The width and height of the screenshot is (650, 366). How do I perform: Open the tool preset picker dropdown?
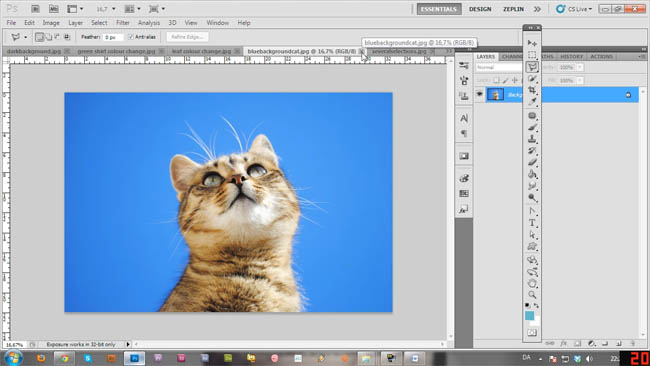25,37
